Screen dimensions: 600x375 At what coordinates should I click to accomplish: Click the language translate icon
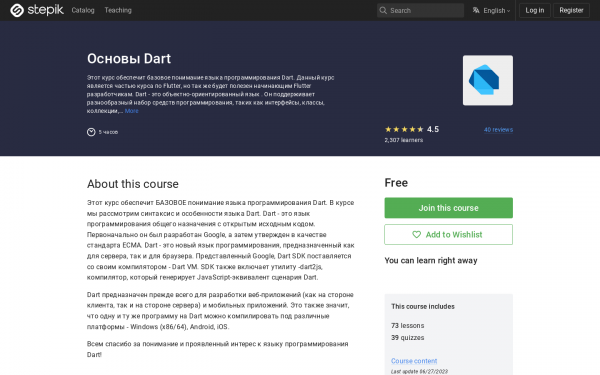(x=476, y=10)
